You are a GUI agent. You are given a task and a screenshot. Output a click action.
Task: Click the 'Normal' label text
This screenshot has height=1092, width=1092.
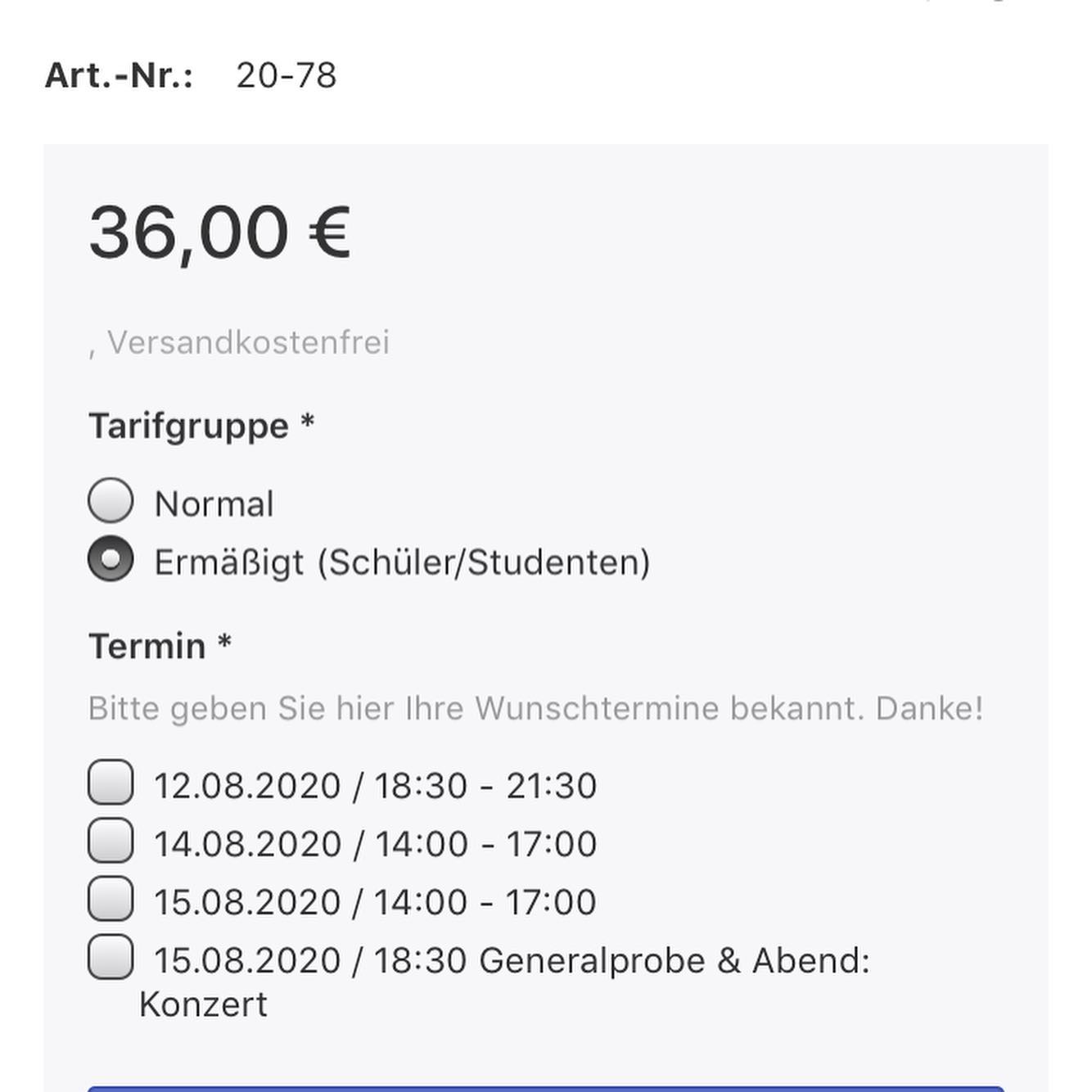tap(214, 504)
